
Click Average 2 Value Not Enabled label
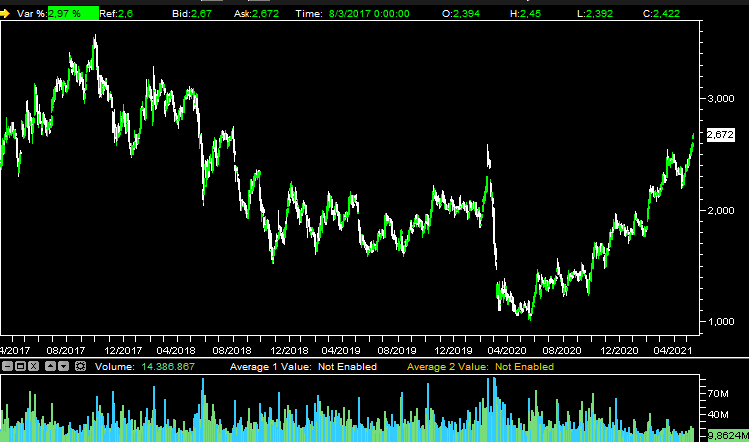[x=480, y=367]
